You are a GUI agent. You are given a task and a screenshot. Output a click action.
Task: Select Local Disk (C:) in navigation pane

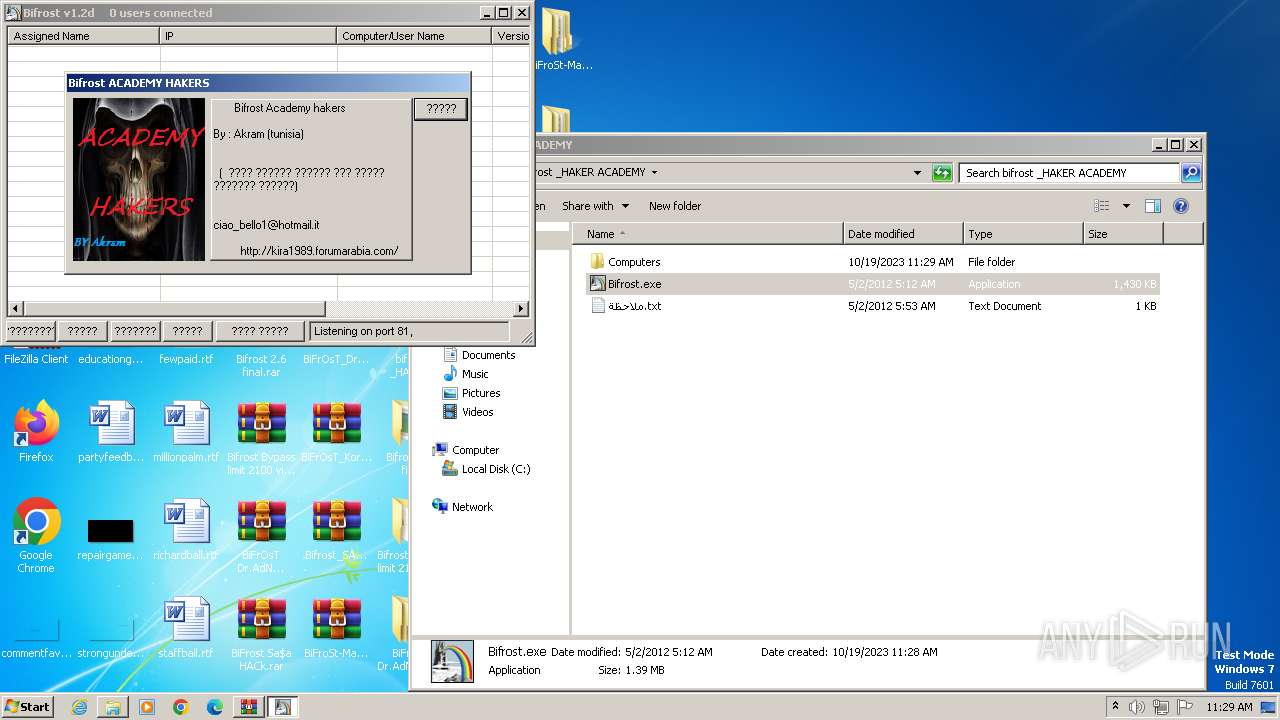[496, 469]
